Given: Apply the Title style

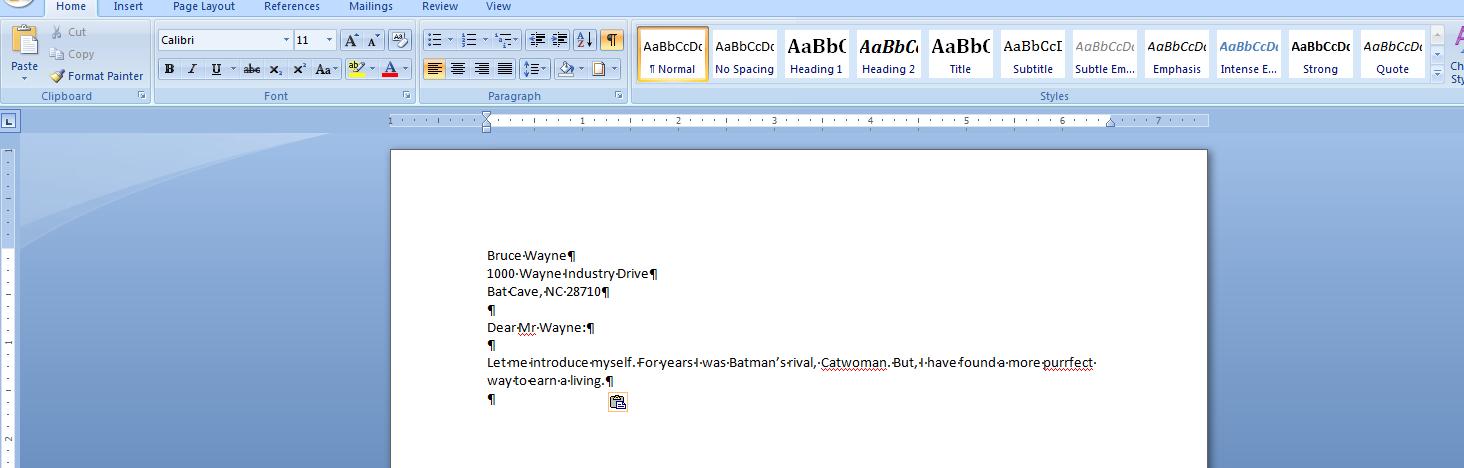Looking at the screenshot, I should (x=960, y=54).
